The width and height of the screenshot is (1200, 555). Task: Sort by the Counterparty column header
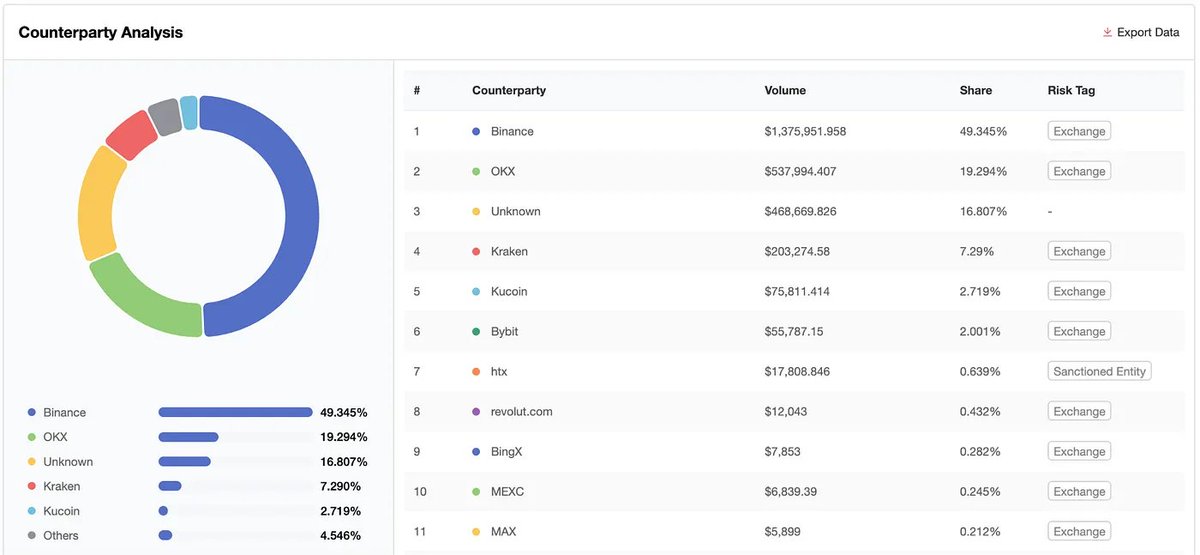[509, 90]
